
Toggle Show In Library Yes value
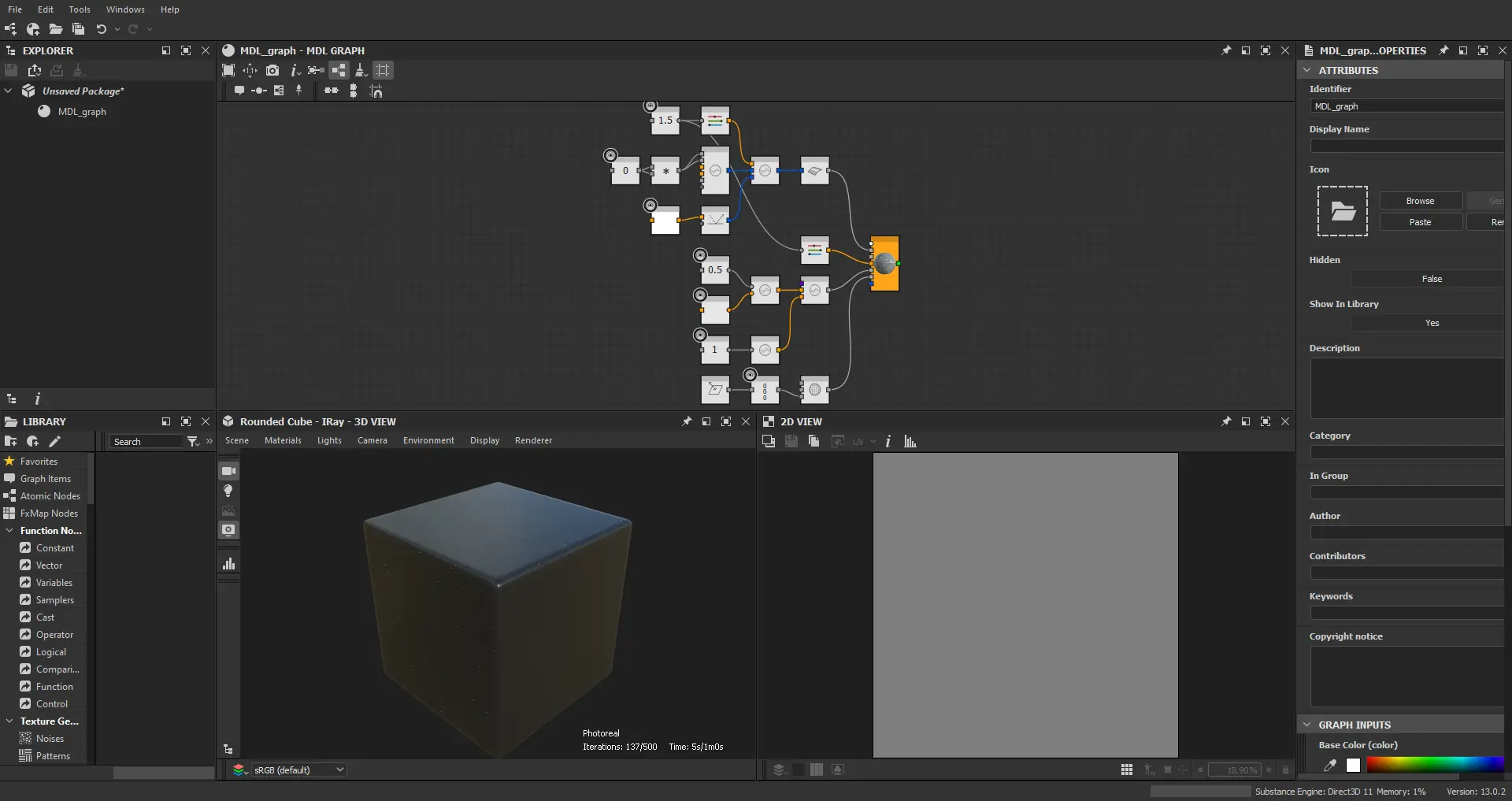pyautogui.click(x=1431, y=323)
